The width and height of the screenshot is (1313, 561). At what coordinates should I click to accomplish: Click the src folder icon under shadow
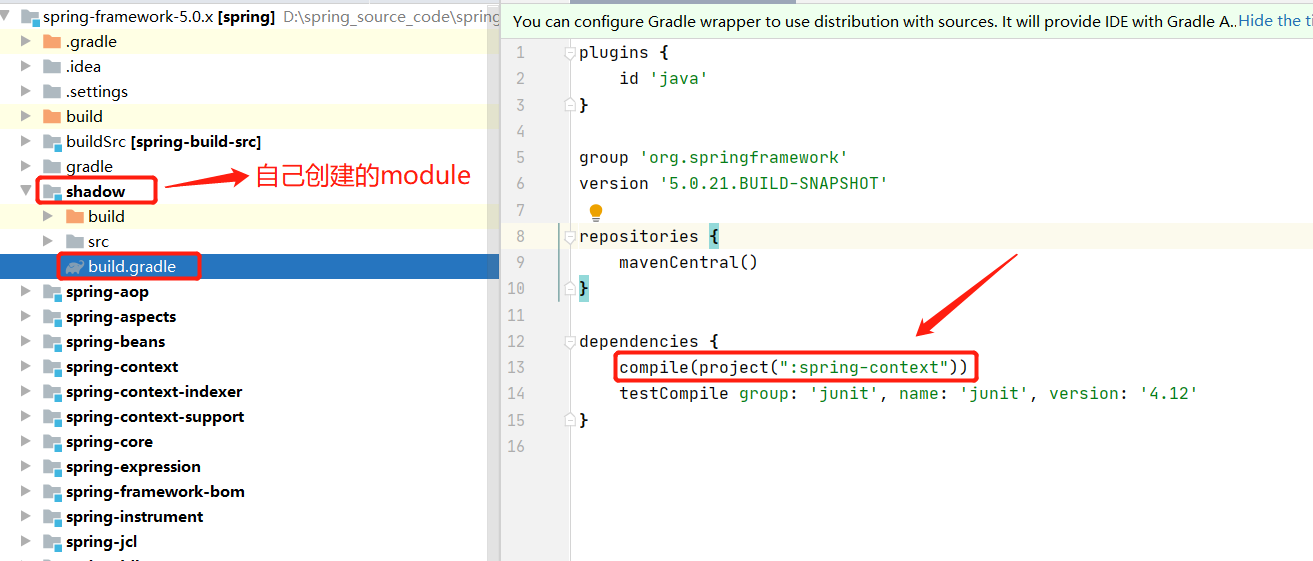point(75,241)
